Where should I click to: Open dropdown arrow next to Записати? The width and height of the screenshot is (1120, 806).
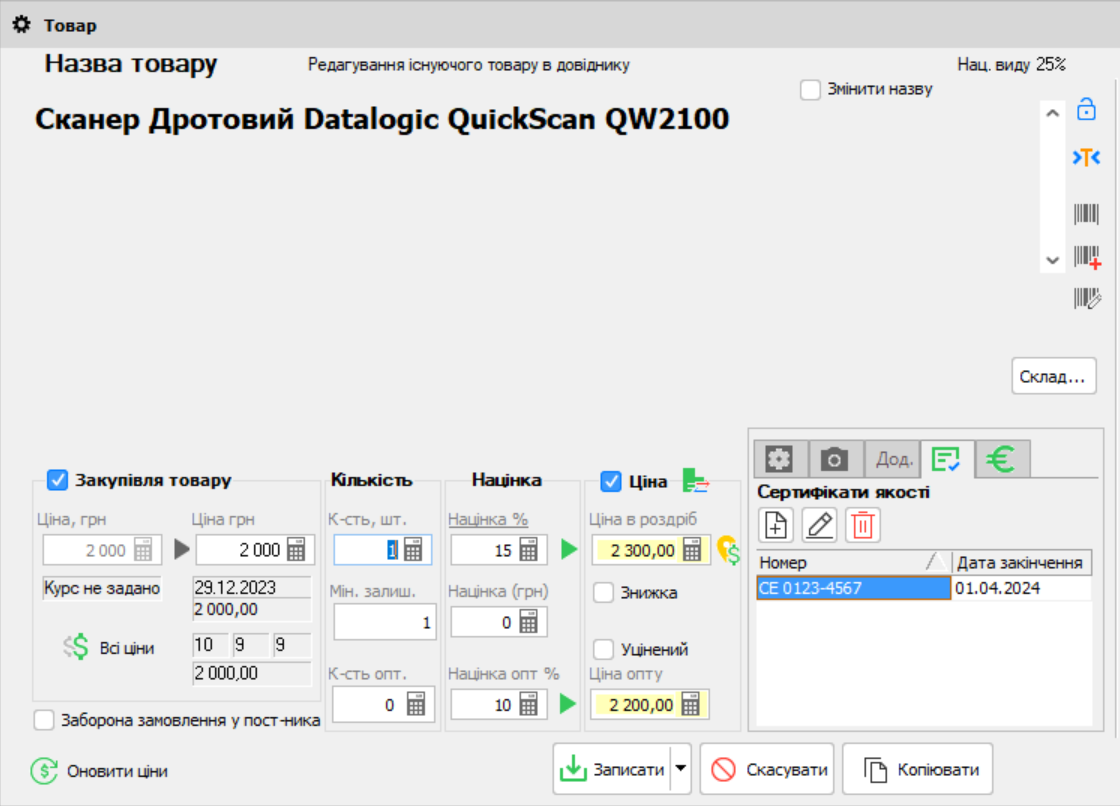[x=681, y=769]
